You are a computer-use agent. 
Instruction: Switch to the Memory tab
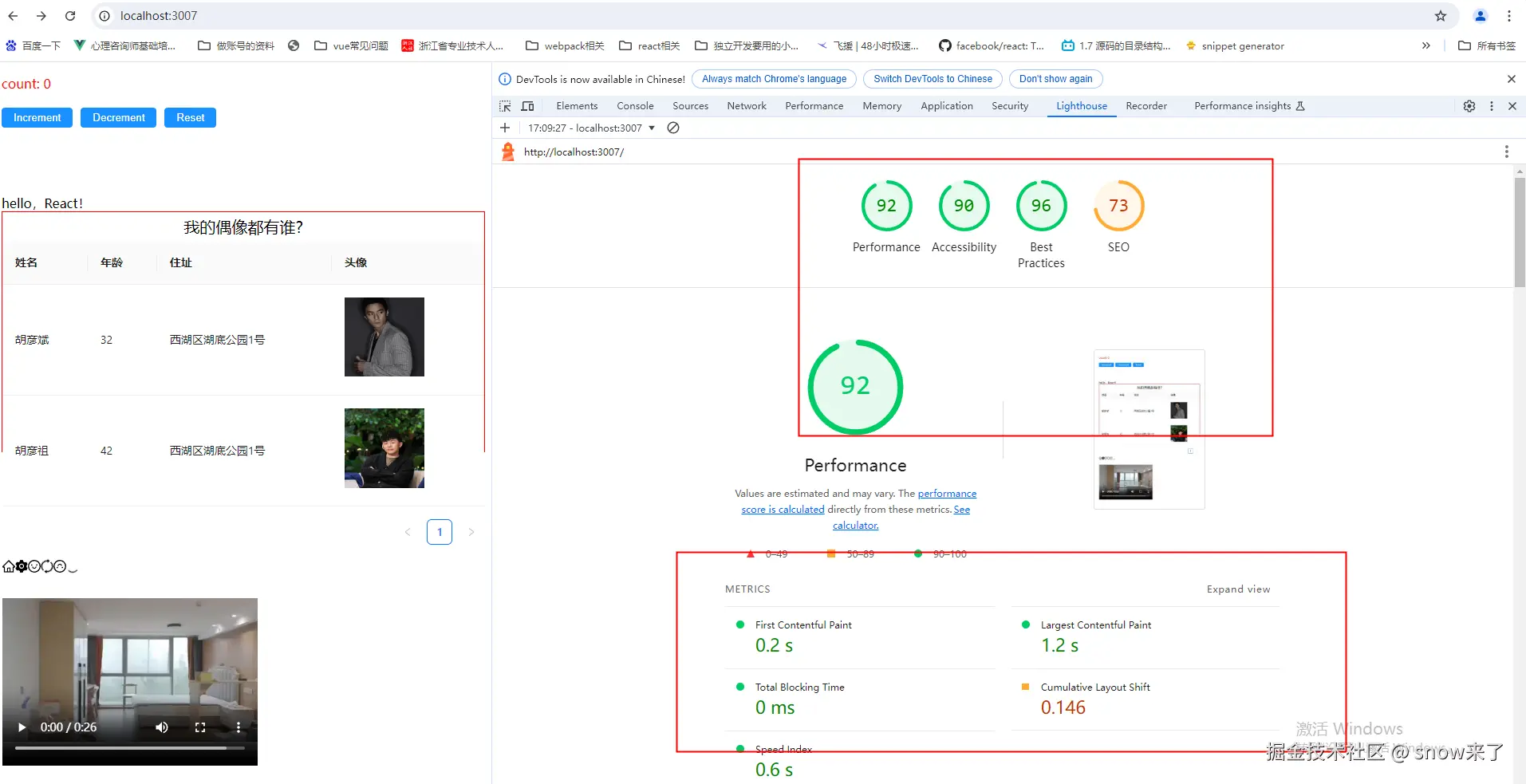881,106
